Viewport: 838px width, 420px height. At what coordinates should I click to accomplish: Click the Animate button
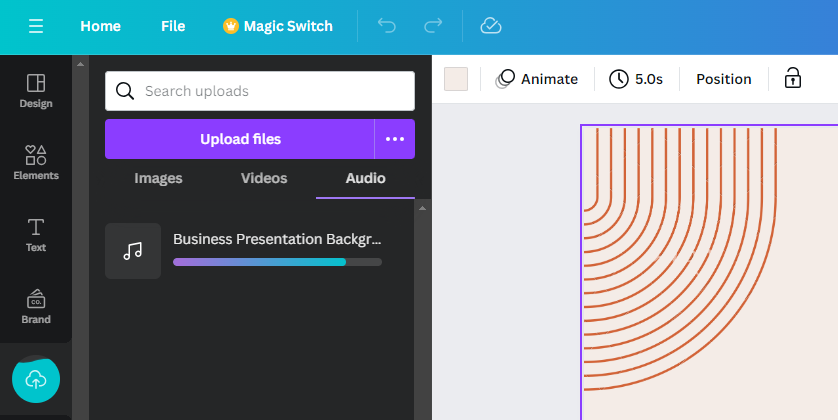coord(537,79)
